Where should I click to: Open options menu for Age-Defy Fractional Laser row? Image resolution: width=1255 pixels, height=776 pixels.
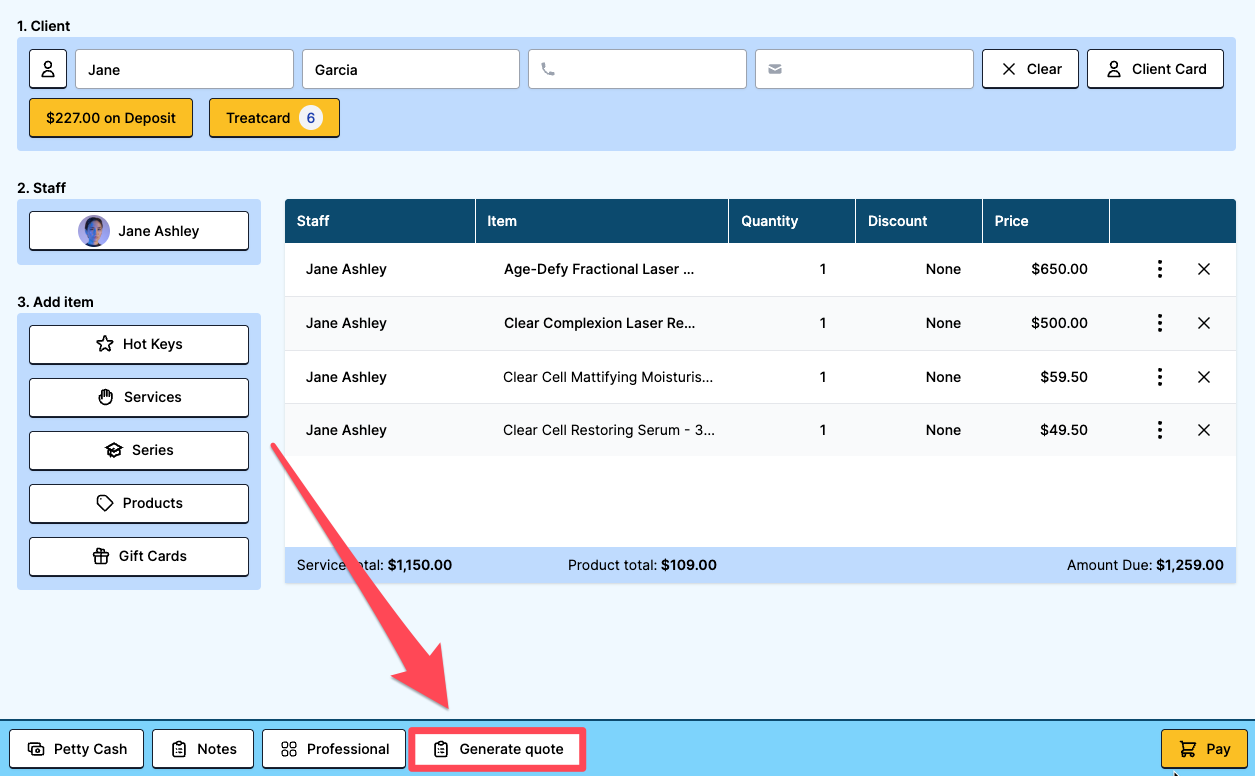[1159, 269]
